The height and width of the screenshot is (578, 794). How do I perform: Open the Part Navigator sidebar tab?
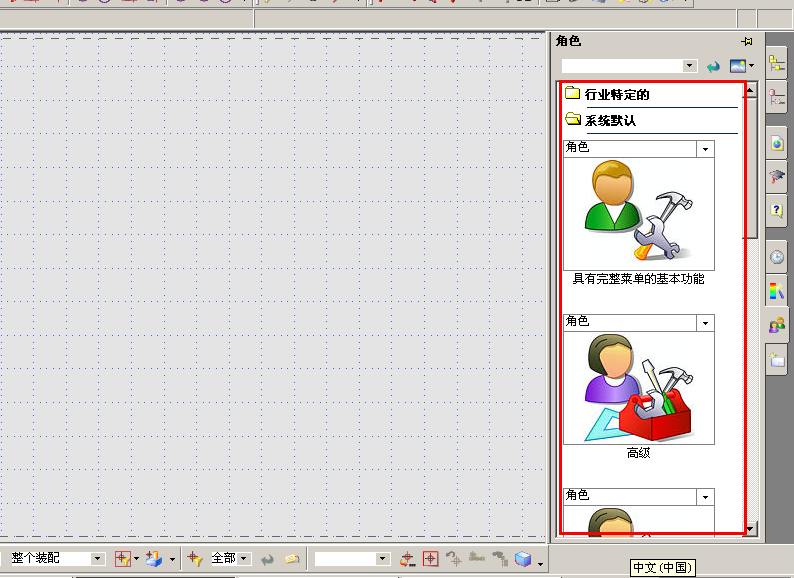click(777, 96)
